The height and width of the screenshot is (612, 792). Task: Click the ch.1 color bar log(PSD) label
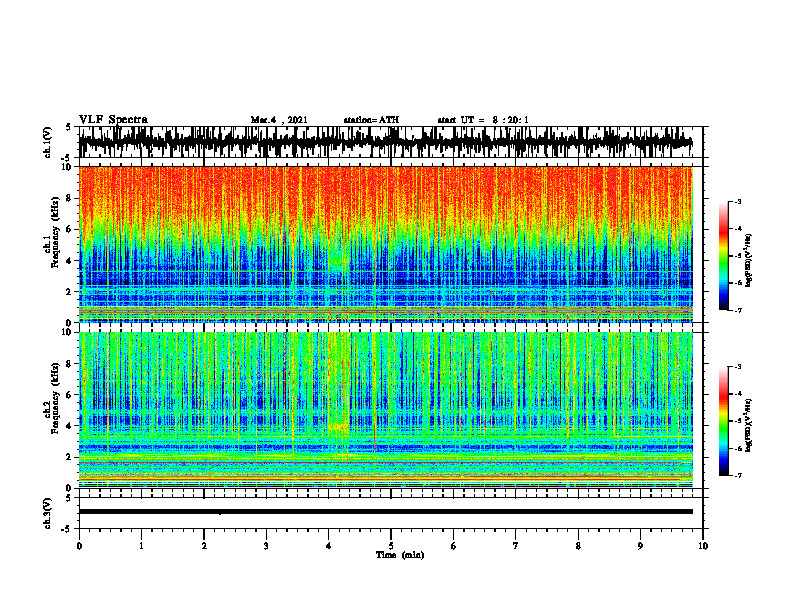point(750,260)
